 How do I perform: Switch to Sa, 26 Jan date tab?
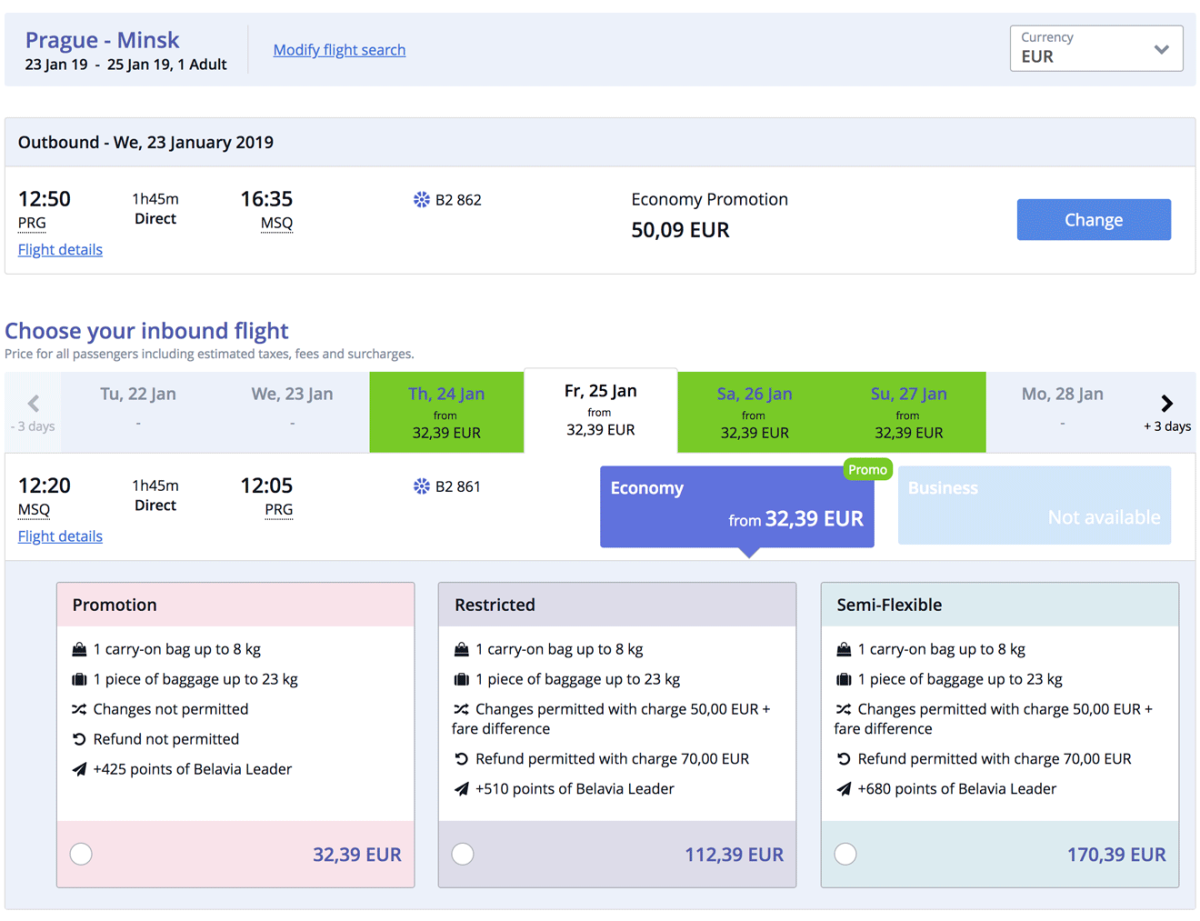(754, 412)
